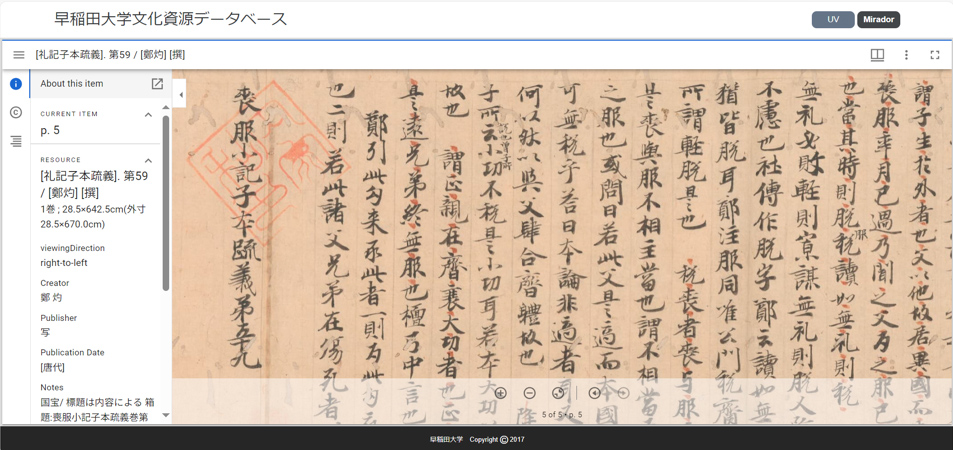Open the rights/copyright panel icon
Screen dimensions: 953x450
coord(16,112)
